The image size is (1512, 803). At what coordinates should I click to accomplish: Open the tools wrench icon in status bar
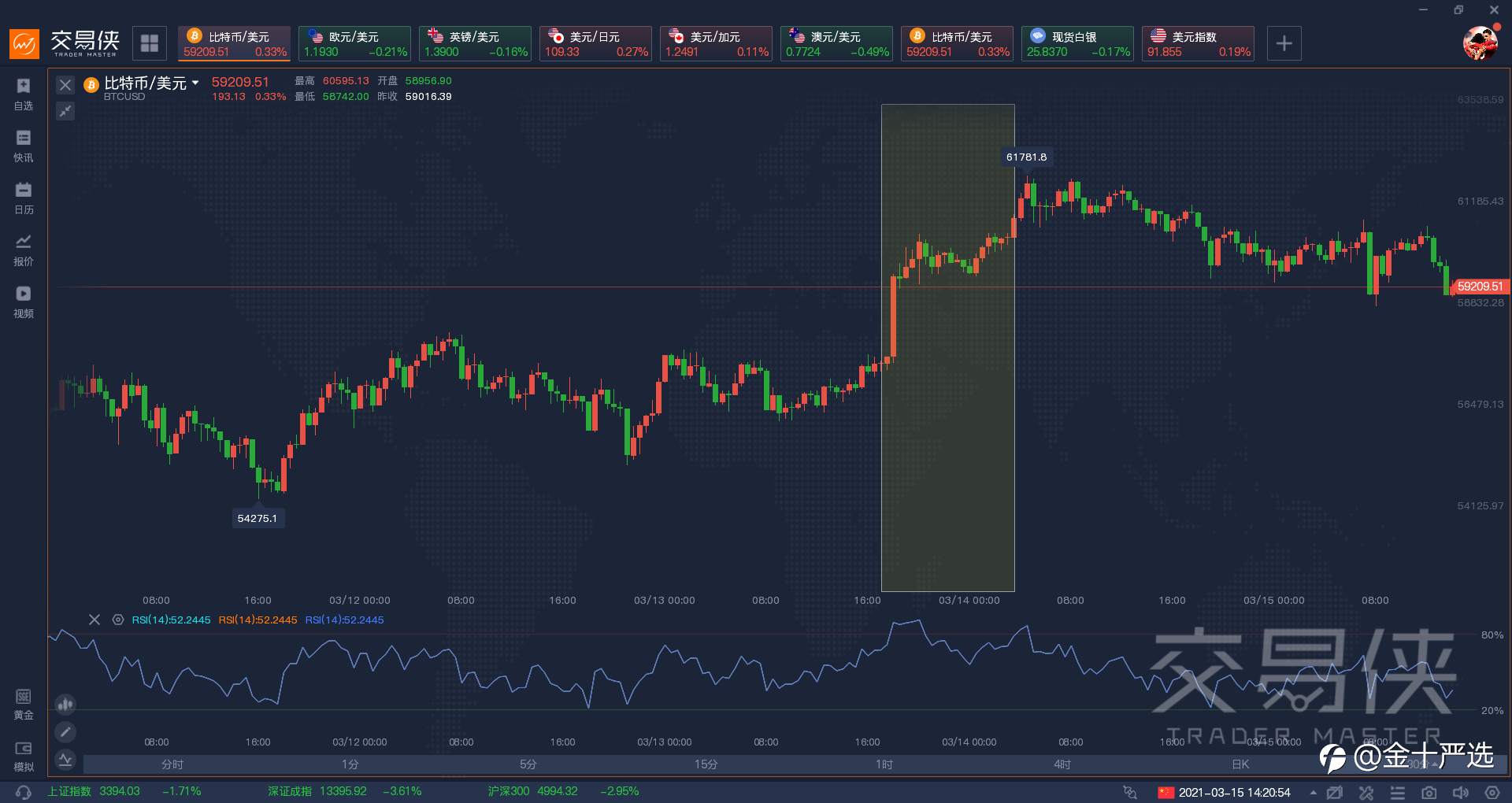click(x=1366, y=792)
